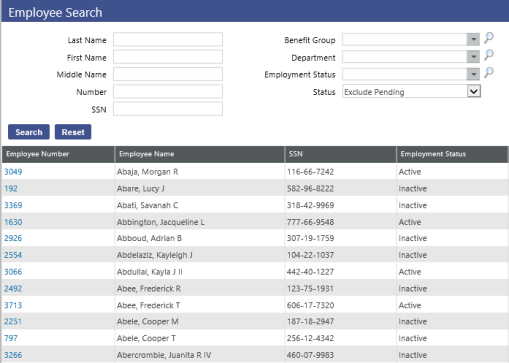Open the Department lookup magnifier icon
The height and width of the screenshot is (363, 509).
[x=489, y=55]
